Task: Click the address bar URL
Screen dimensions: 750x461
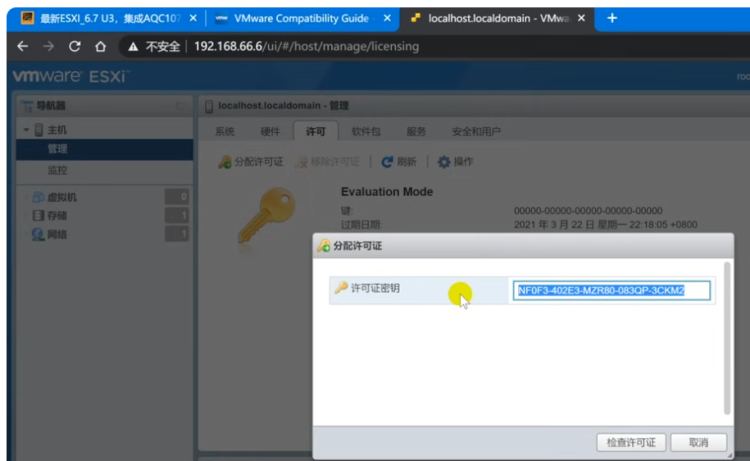Action: [x=306, y=46]
